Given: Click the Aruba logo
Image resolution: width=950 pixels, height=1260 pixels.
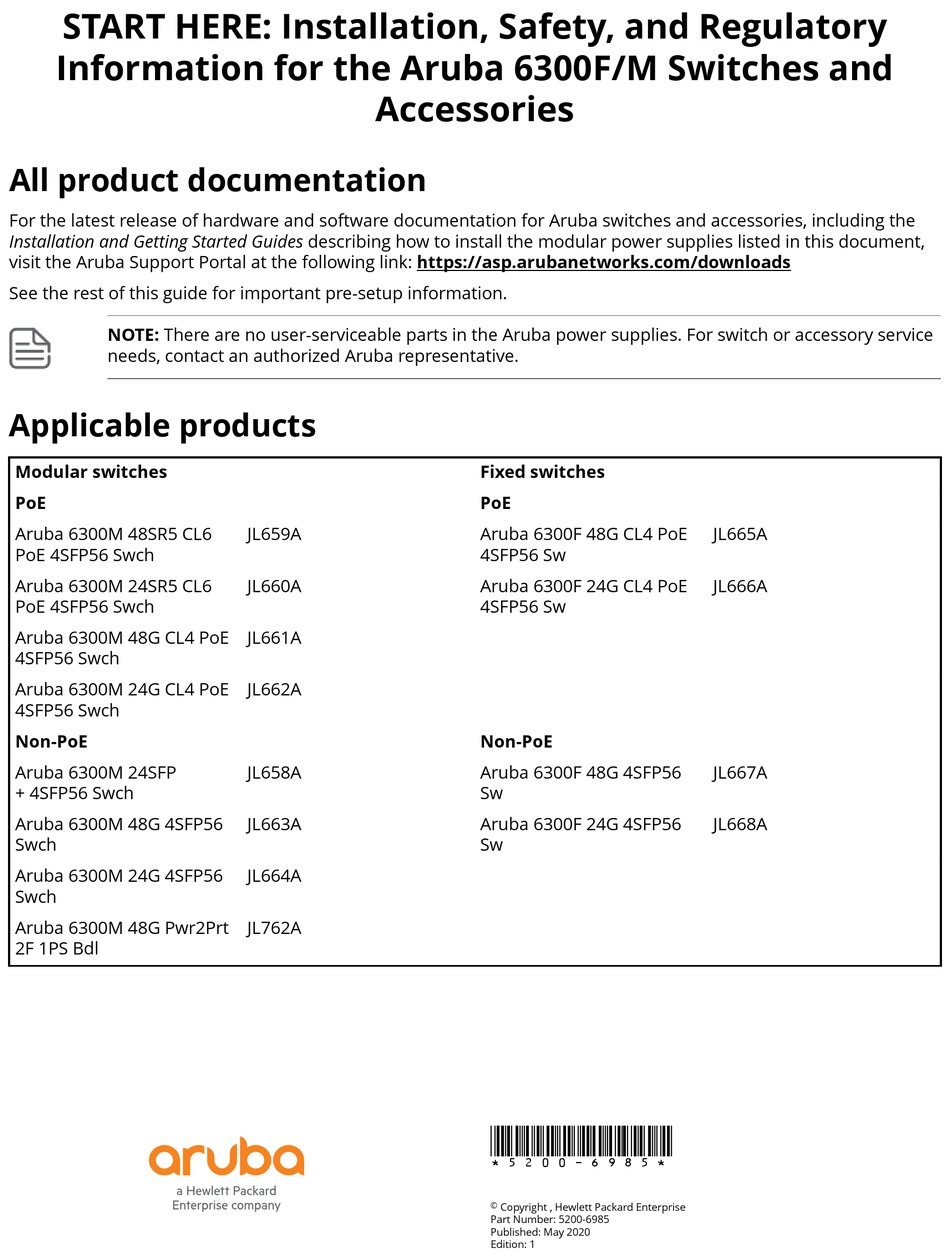Looking at the screenshot, I should [x=226, y=1157].
